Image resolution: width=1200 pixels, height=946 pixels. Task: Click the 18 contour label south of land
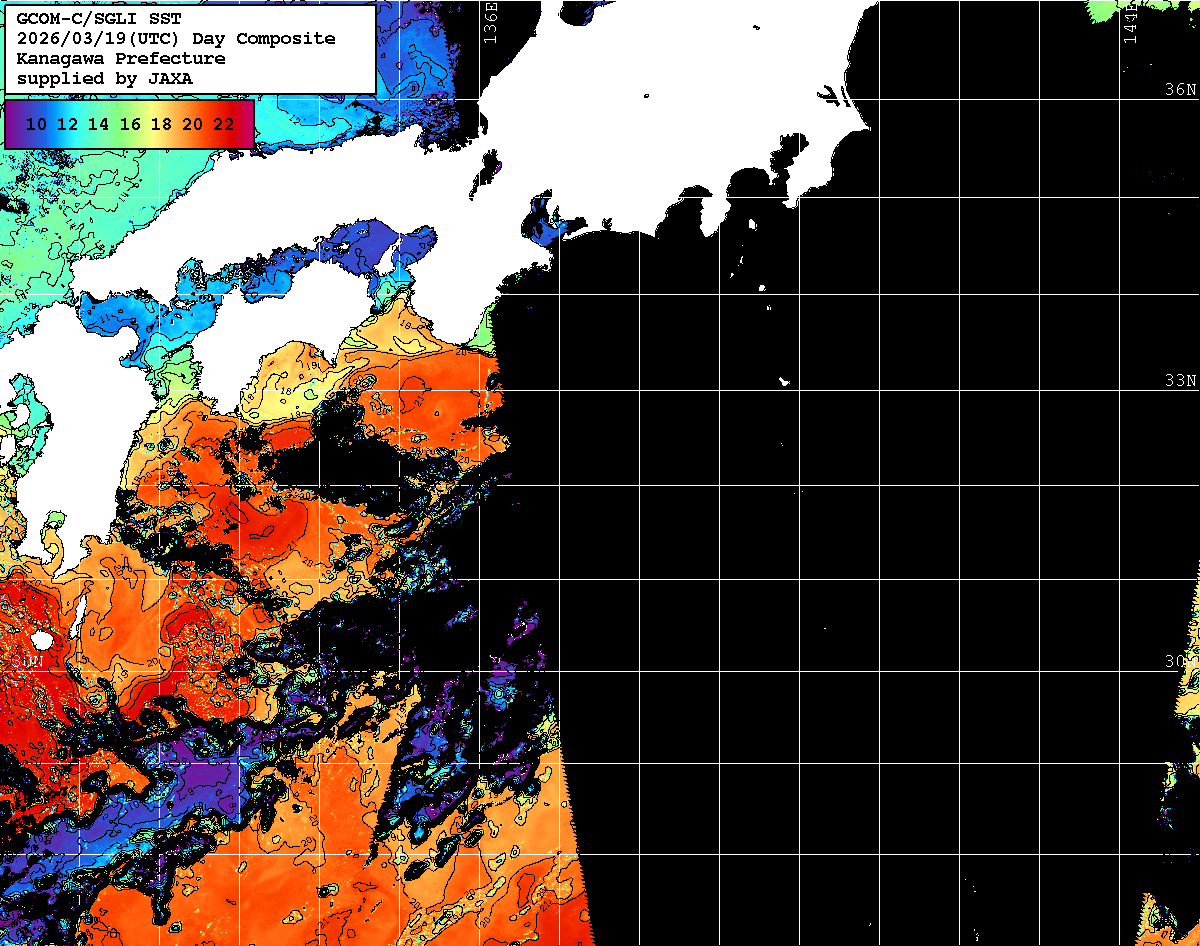(x=286, y=391)
